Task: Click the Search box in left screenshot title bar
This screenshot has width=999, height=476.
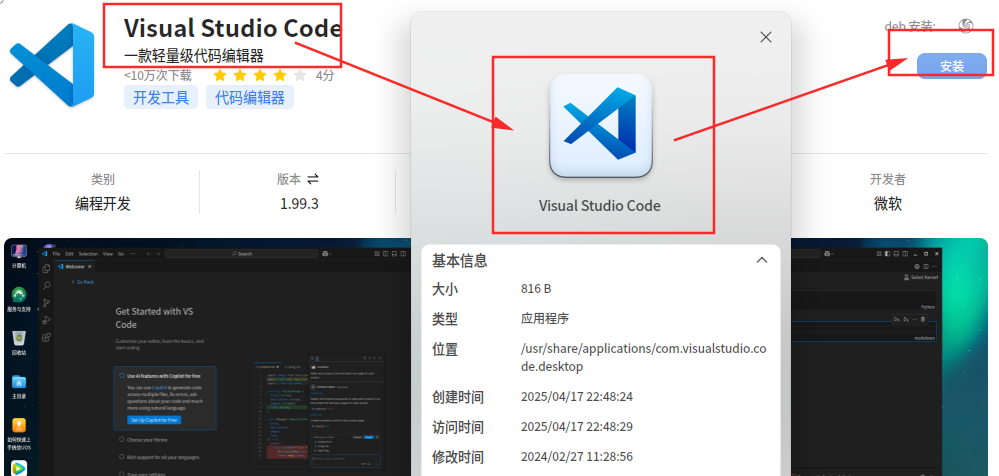Action: (241, 254)
